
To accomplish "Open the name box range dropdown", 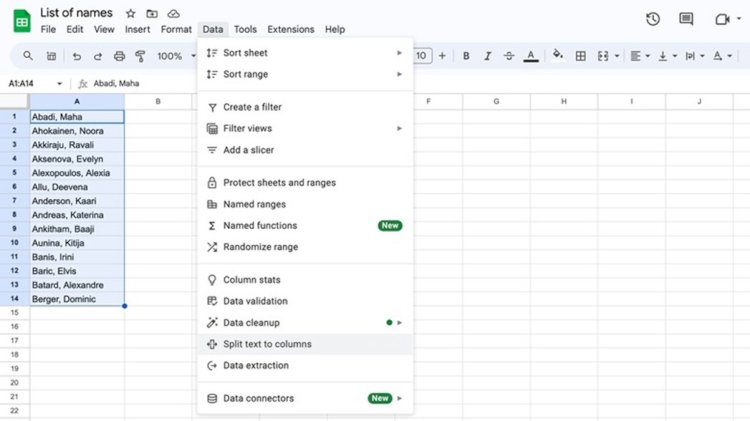I will point(59,84).
